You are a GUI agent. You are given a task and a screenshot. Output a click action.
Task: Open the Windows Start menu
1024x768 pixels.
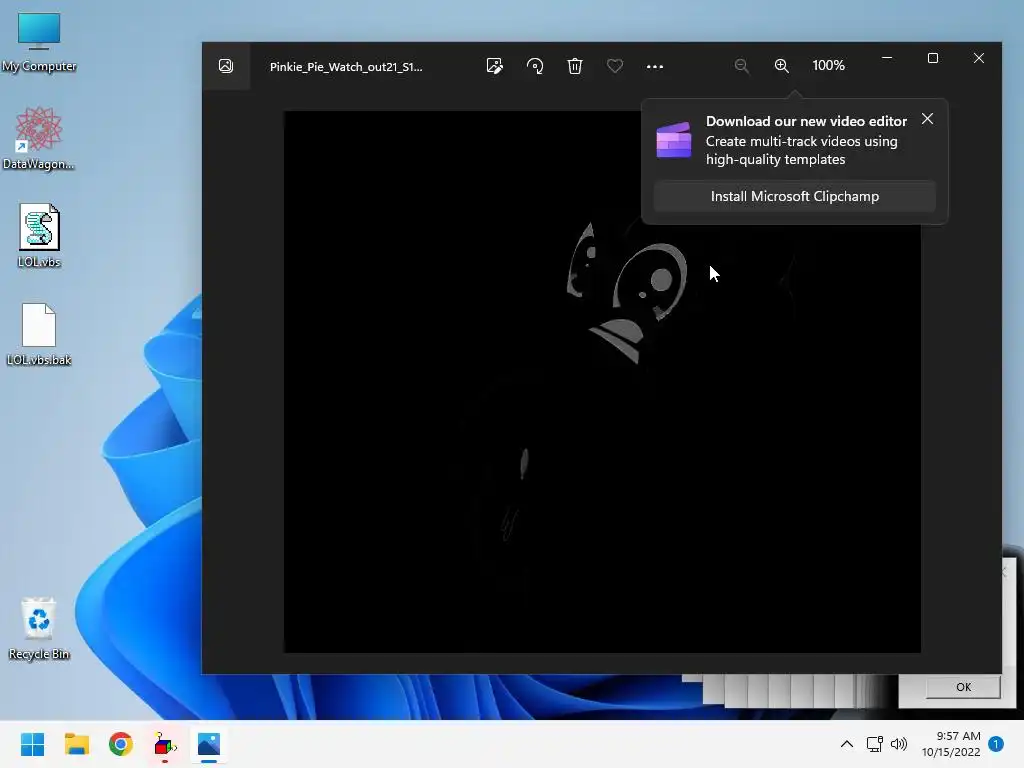(33, 744)
